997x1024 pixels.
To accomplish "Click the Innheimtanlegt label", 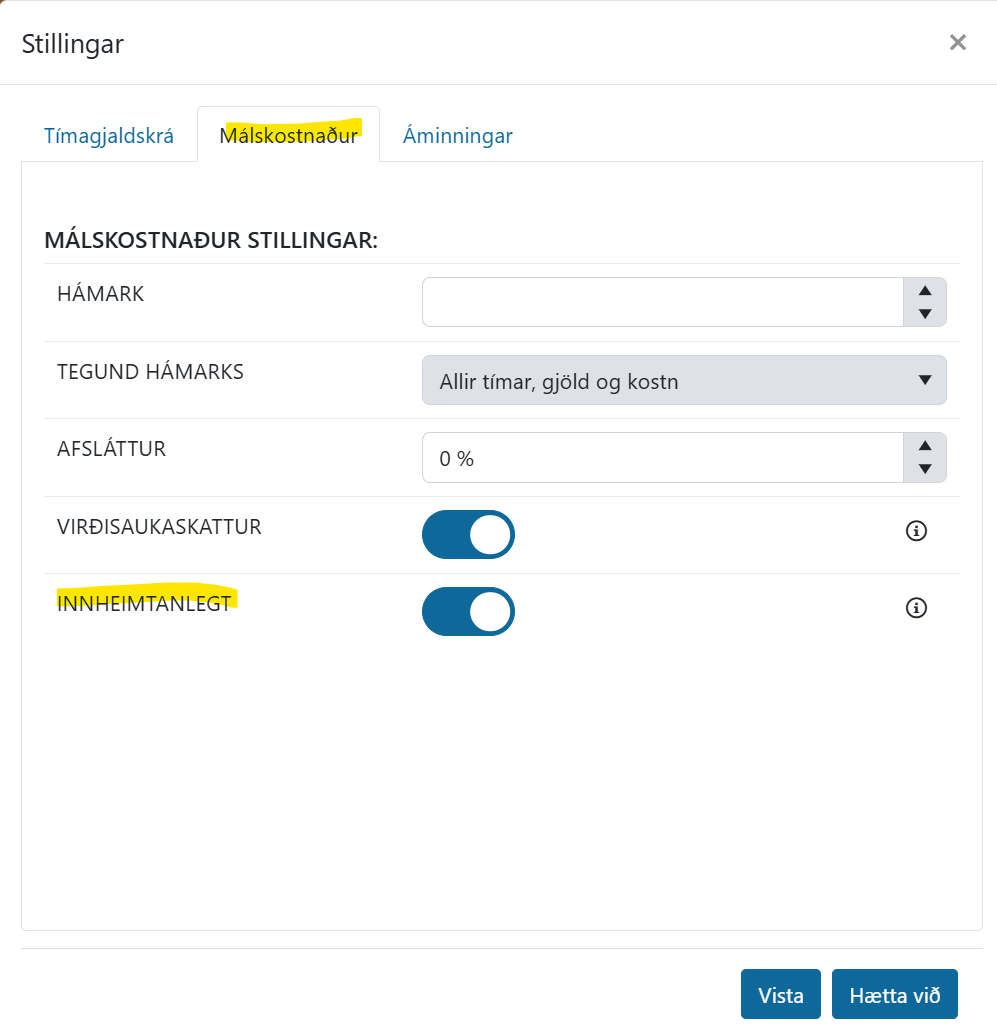I will [144, 603].
